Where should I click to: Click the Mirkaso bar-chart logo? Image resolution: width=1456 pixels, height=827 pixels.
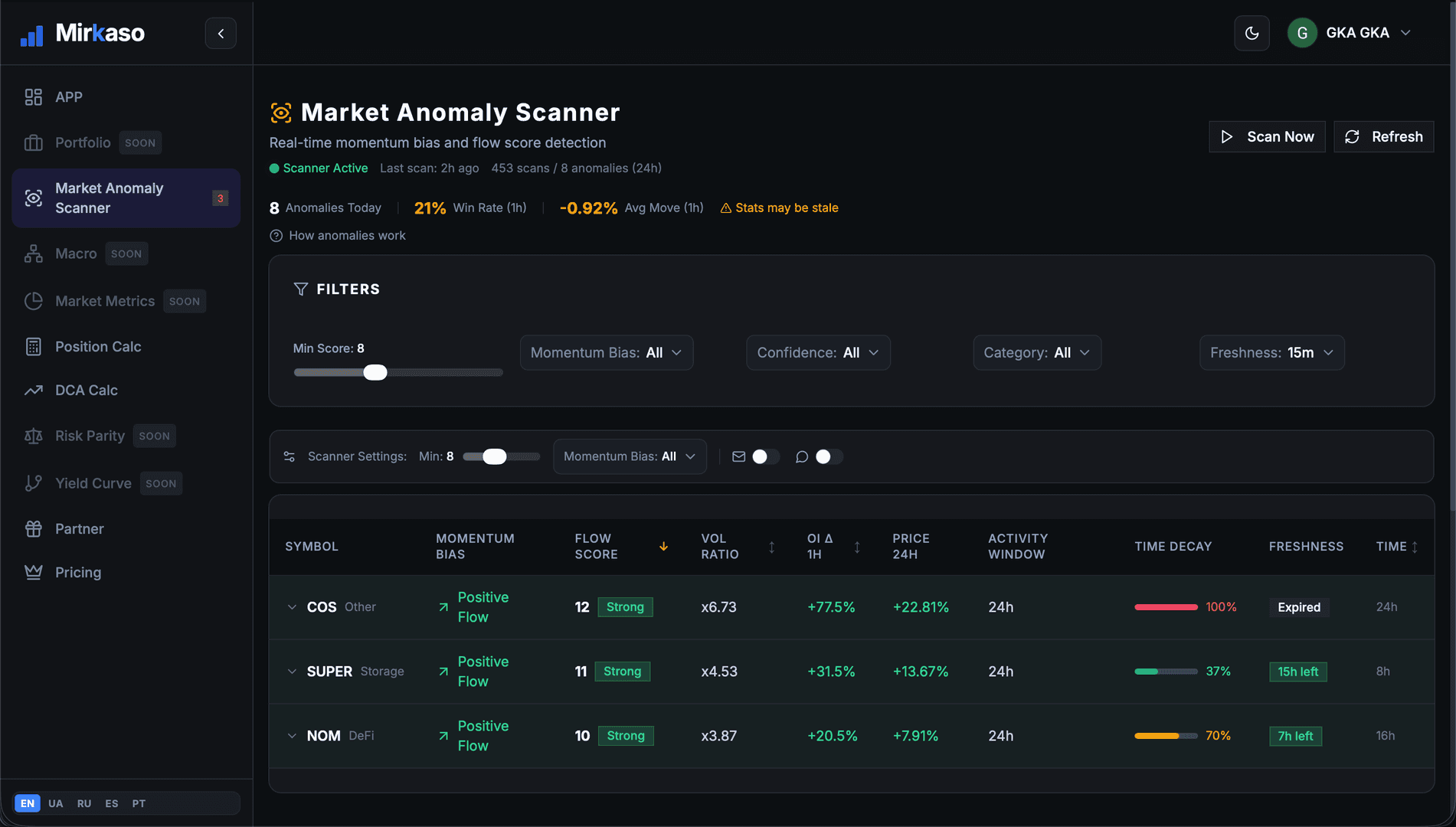point(32,34)
